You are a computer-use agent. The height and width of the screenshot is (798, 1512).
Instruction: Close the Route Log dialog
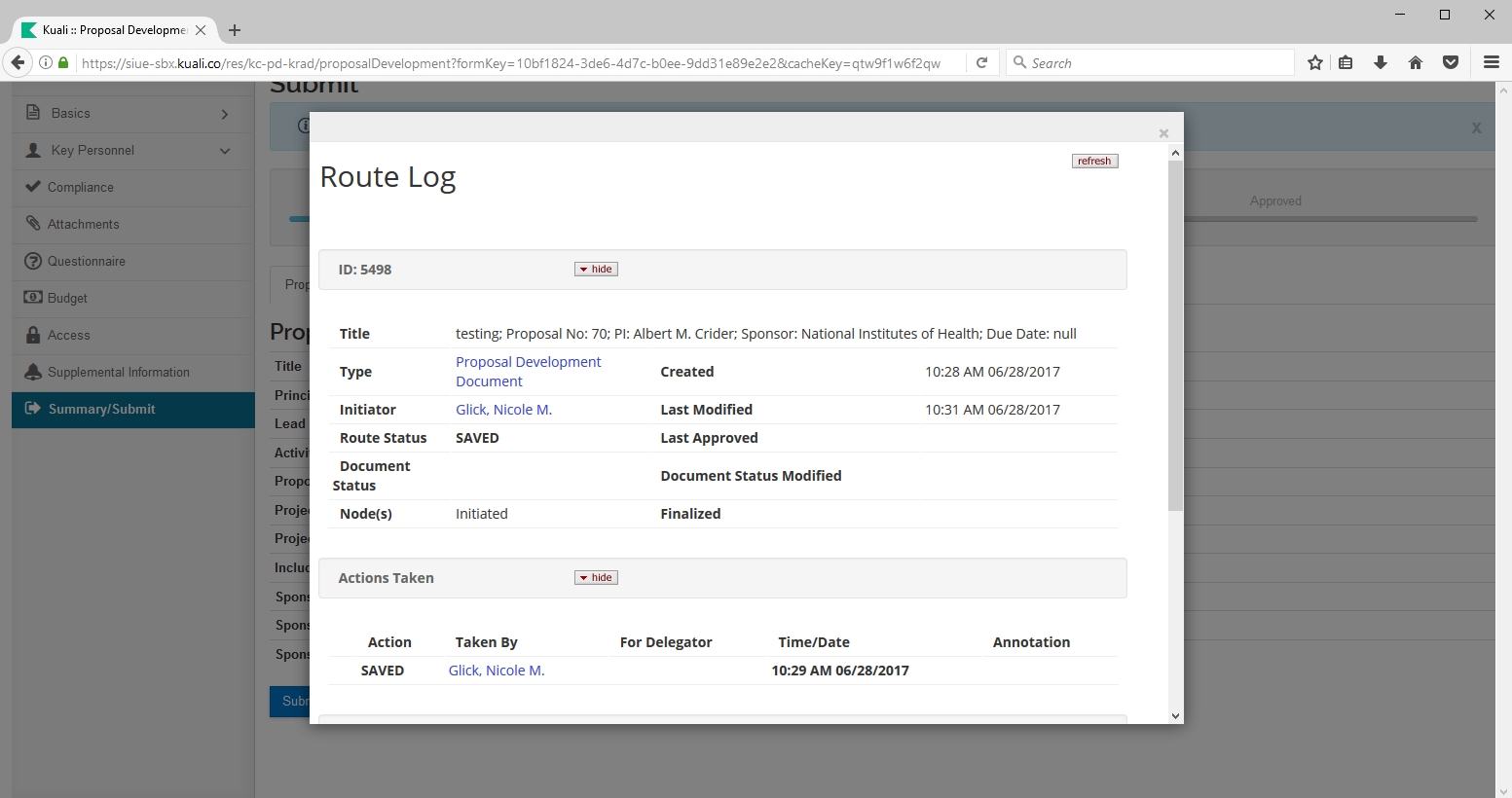click(x=1163, y=133)
